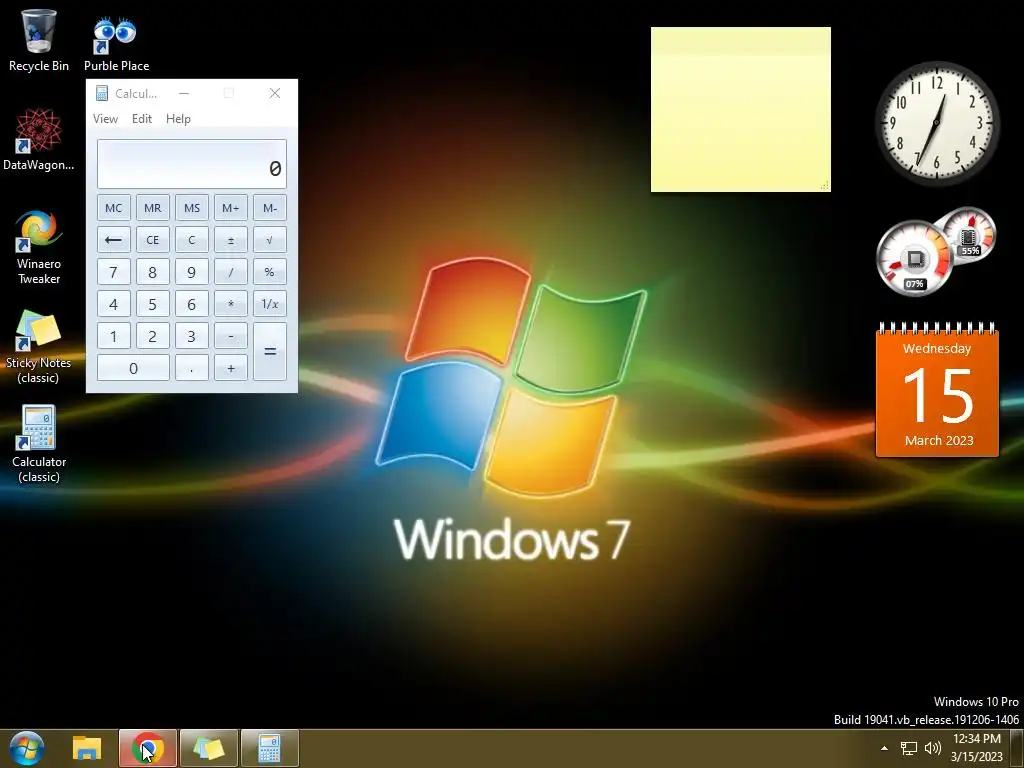
Task: Click the equals button
Action: (x=270, y=352)
